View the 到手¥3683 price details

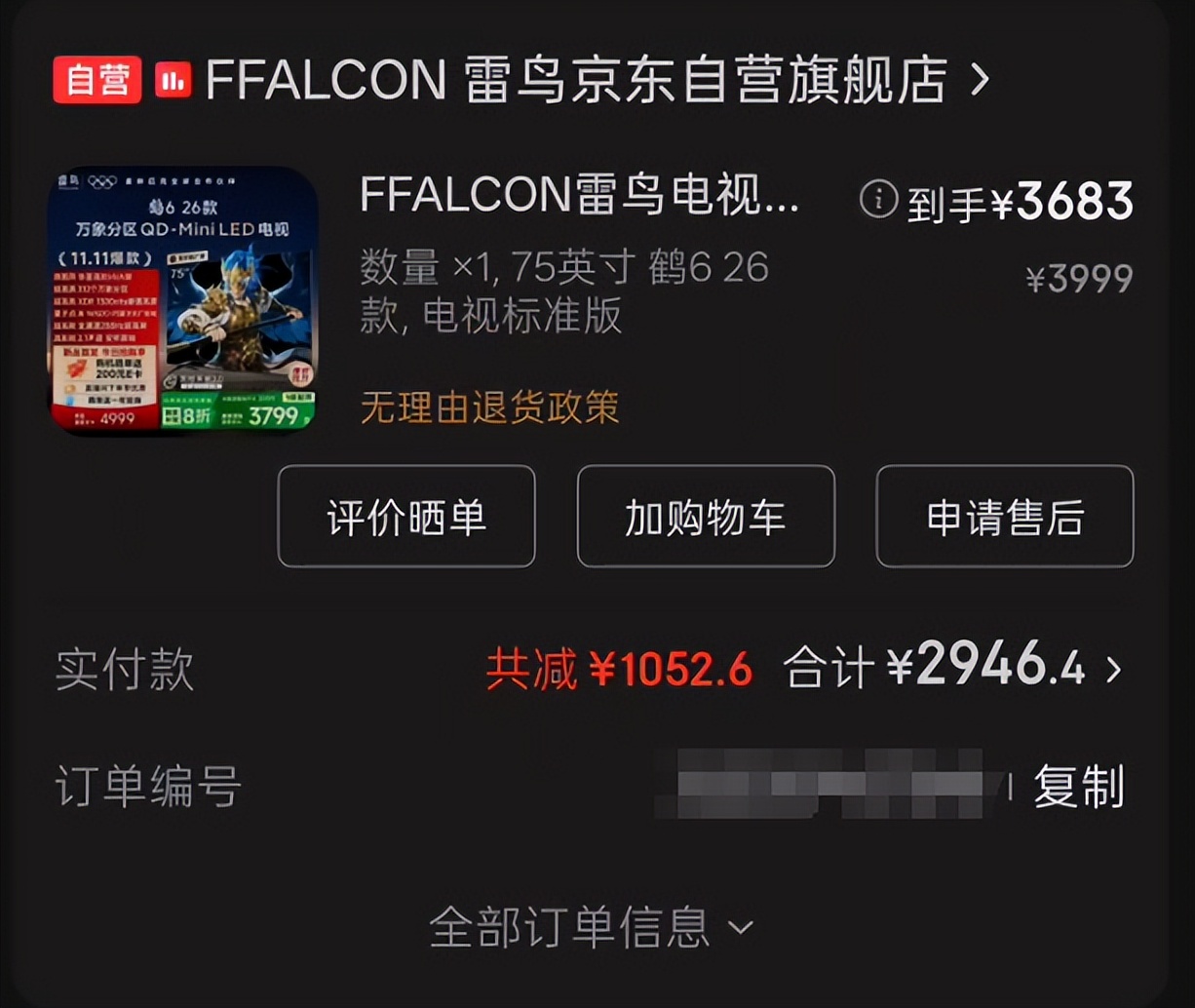click(x=1021, y=202)
